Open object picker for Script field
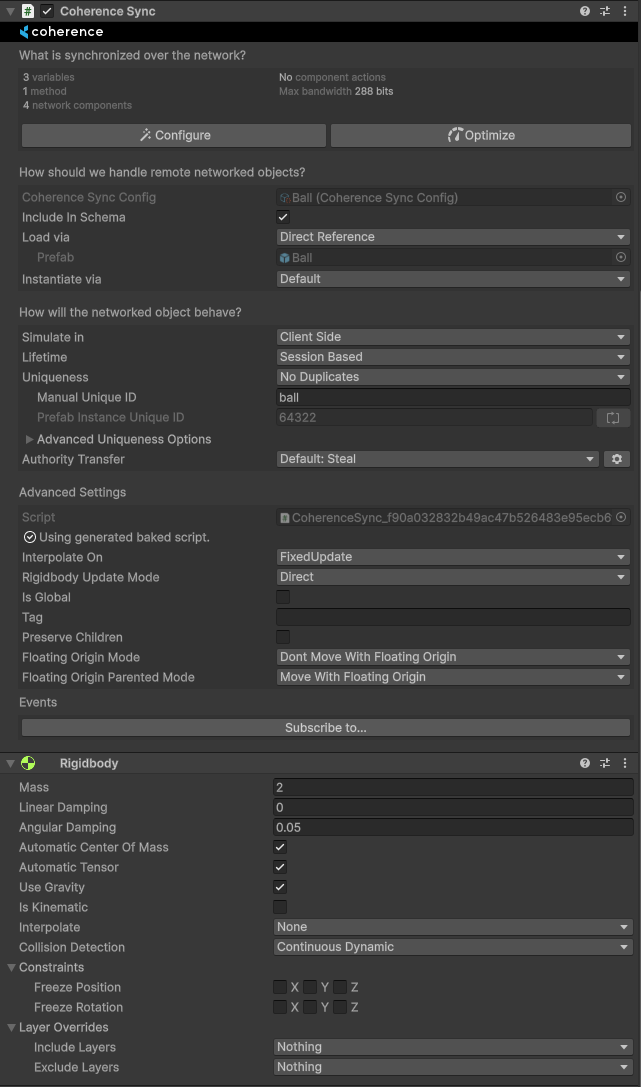 (x=621, y=518)
